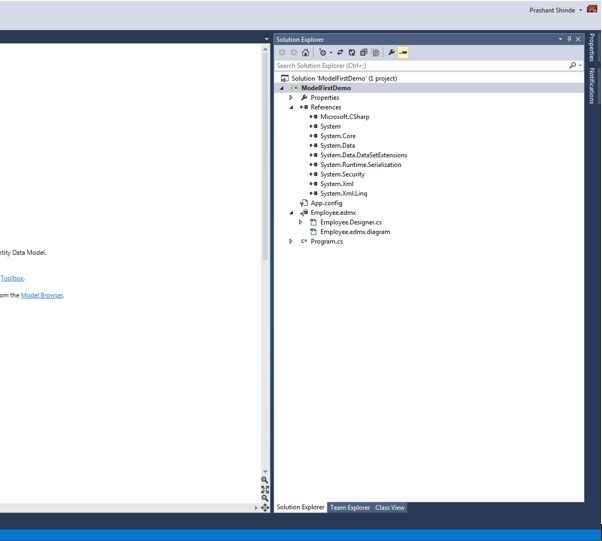Open the search options dropdown arrow
Image resolution: width=602 pixels, height=541 pixels.
click(x=580, y=66)
